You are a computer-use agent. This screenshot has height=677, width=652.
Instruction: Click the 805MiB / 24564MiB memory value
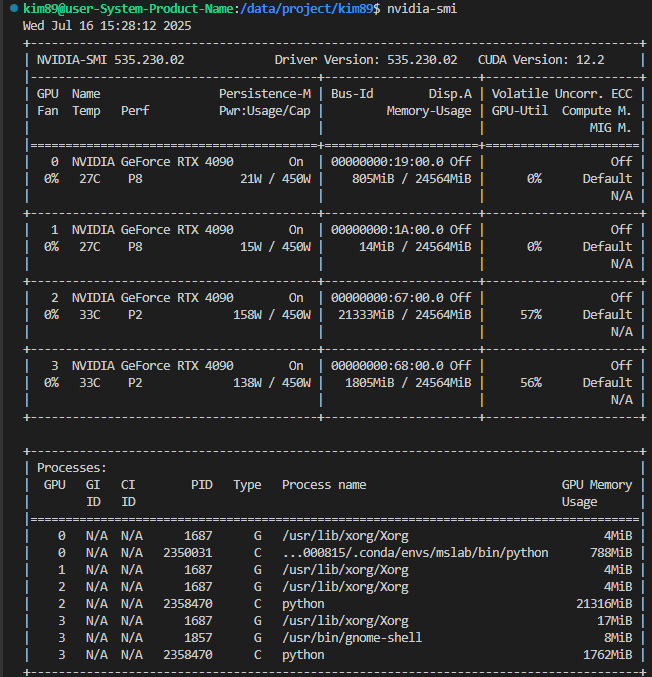[411, 179]
